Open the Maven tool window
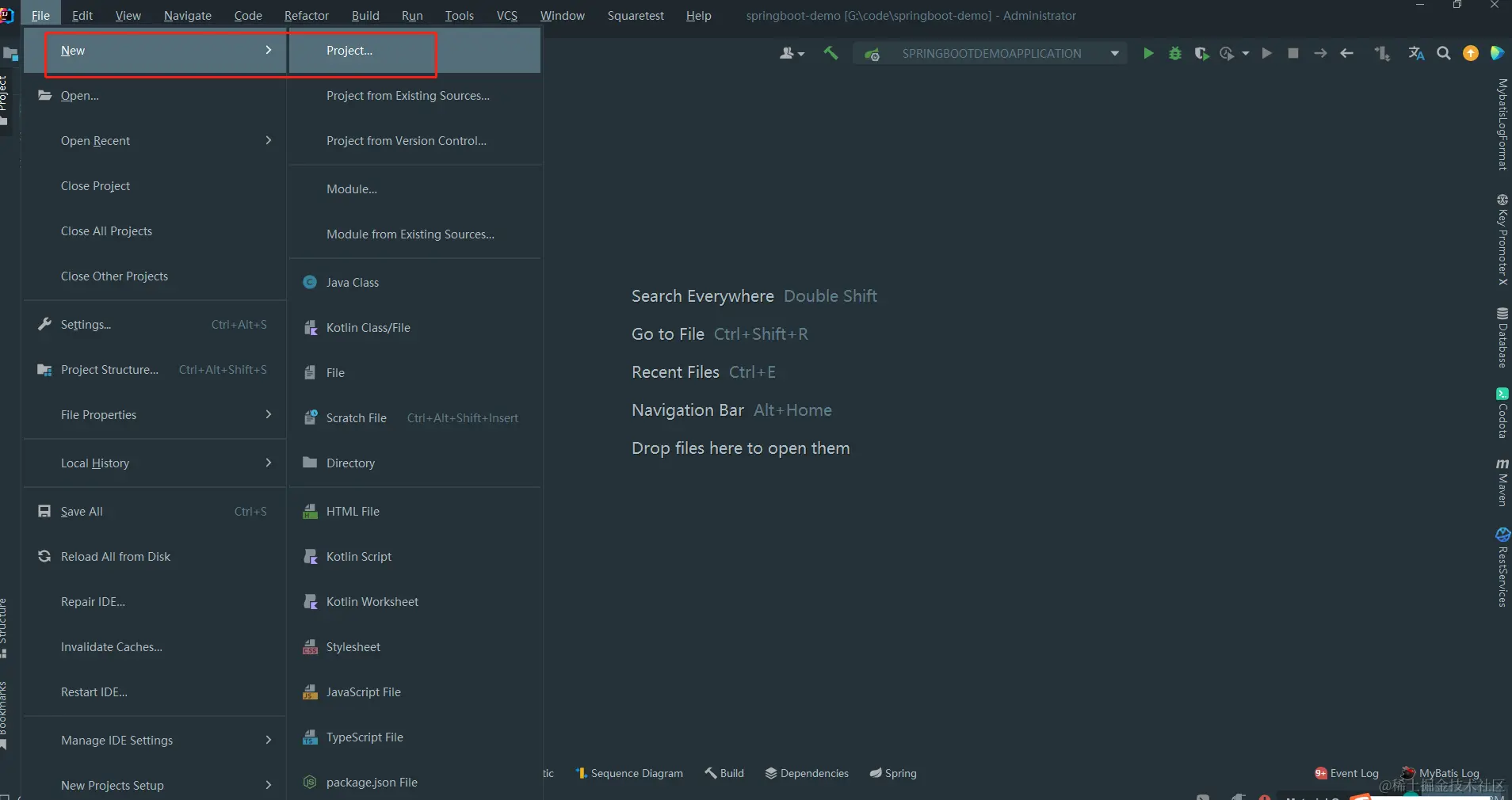The width and height of the screenshot is (1512, 800). click(1502, 482)
